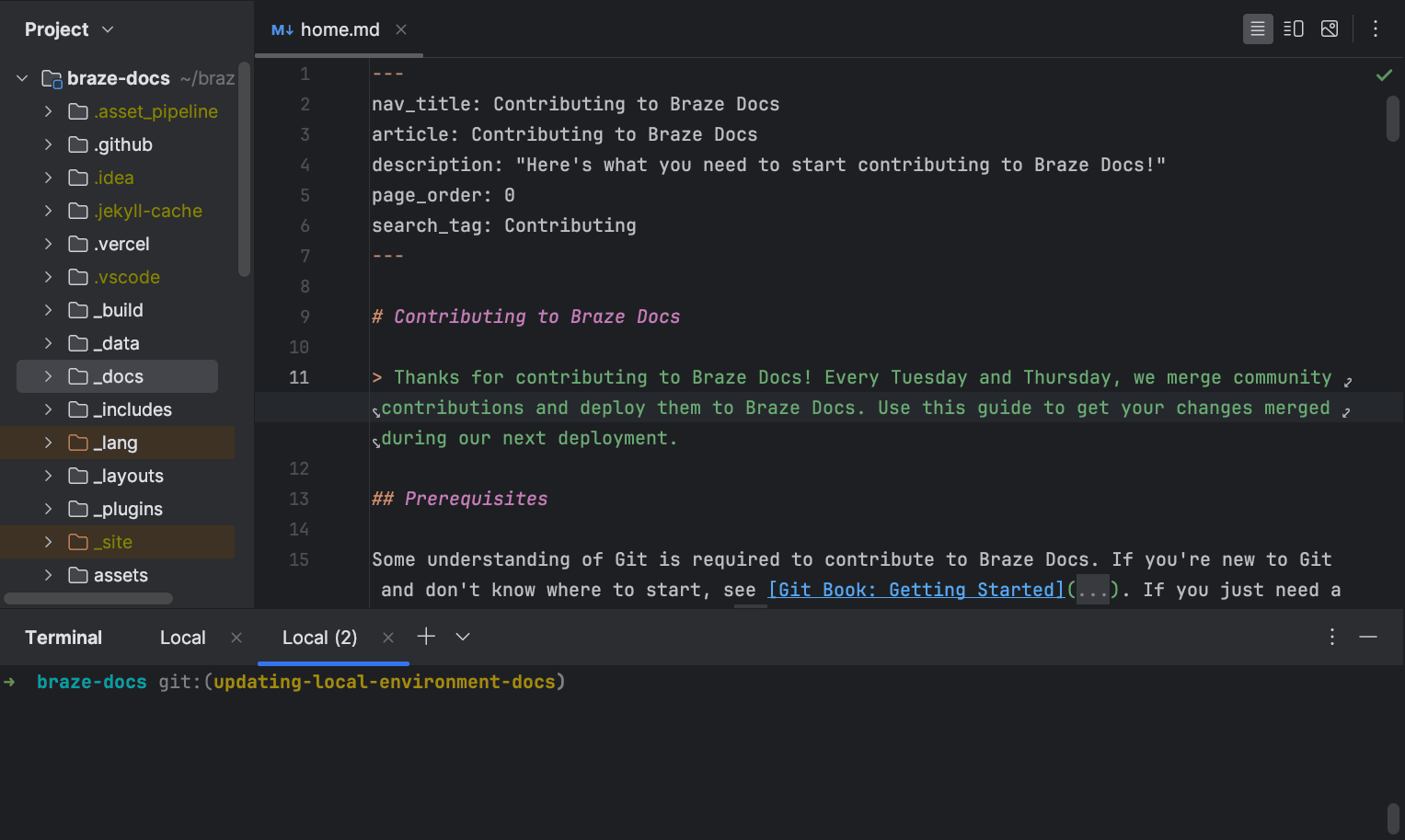Click the green inspection checkmark icon
The height and width of the screenshot is (840, 1405).
[x=1383, y=75]
